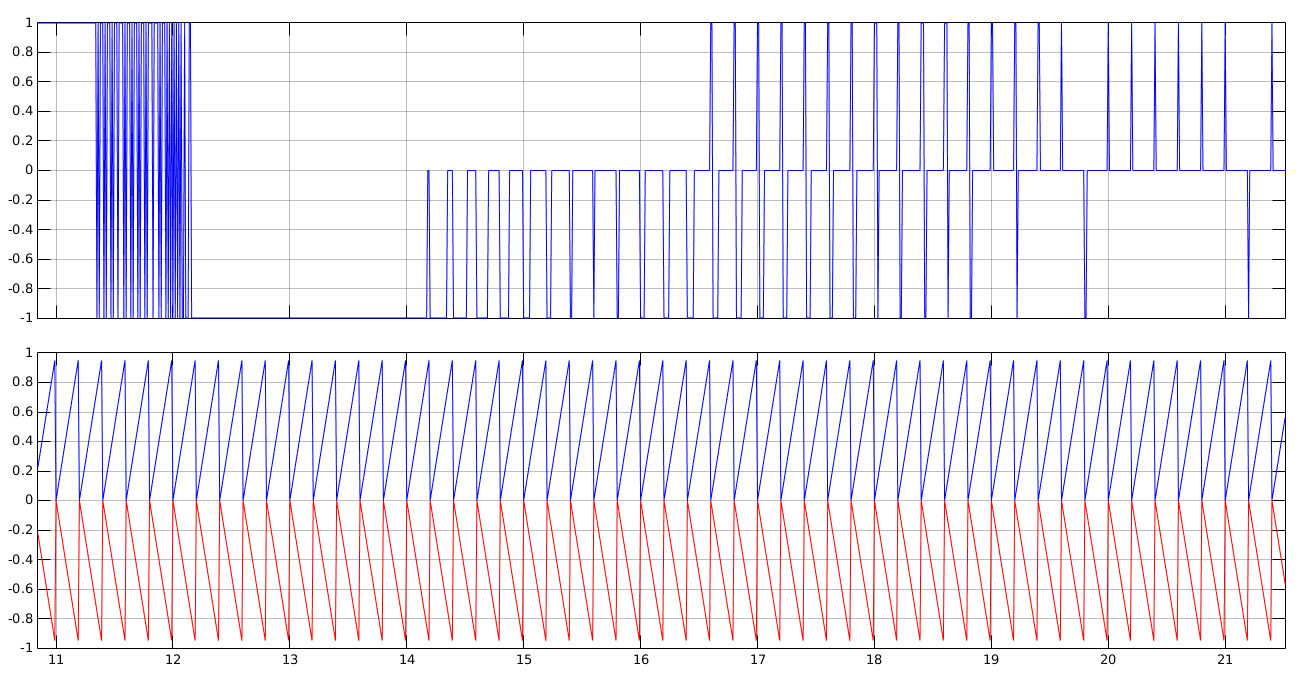Select upper subplot y-axis label 0.2
This screenshot has width=1304, height=679.
point(22,140)
